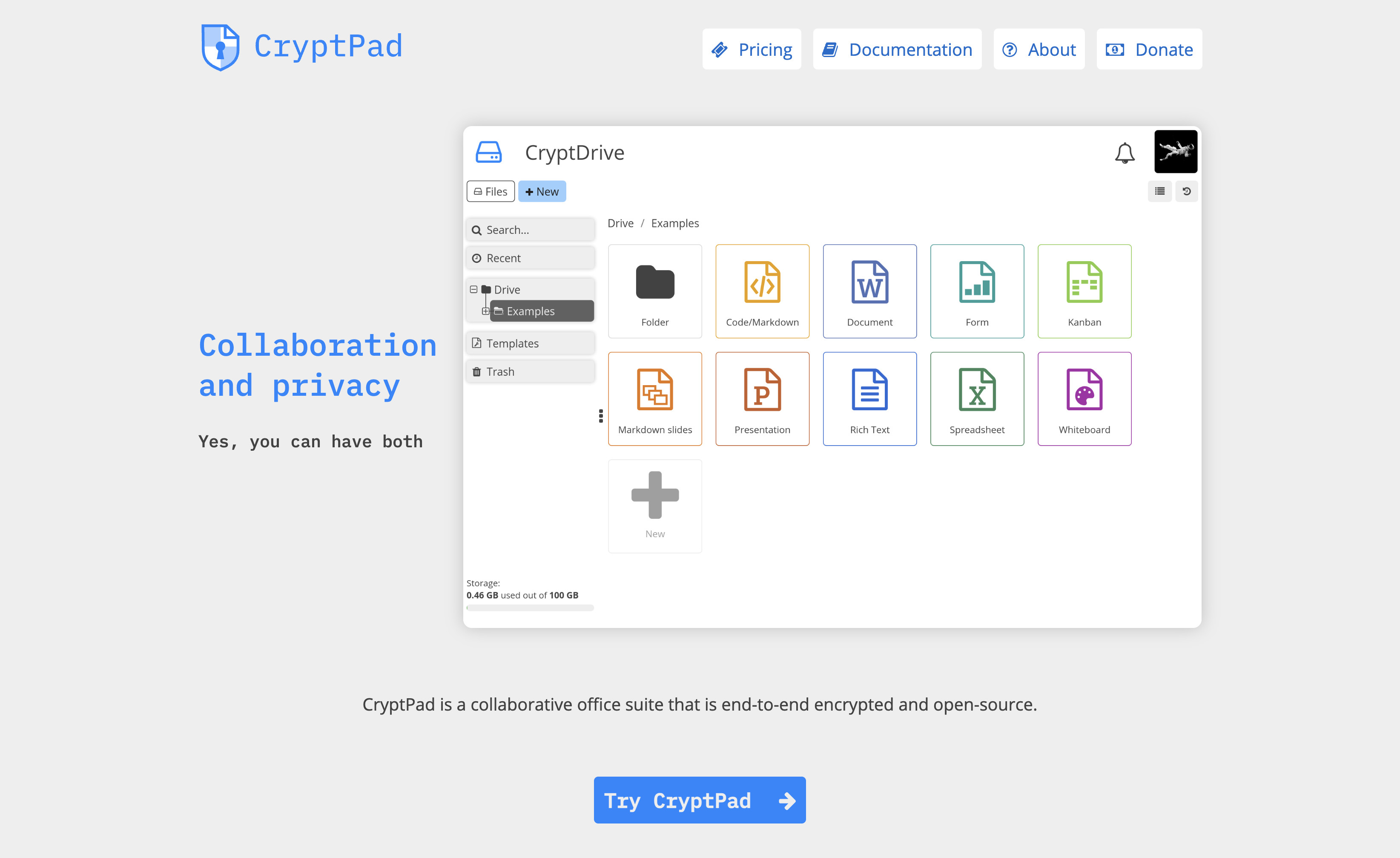The height and width of the screenshot is (858, 1400).
Task: Open the Rich Text example
Action: pos(869,398)
